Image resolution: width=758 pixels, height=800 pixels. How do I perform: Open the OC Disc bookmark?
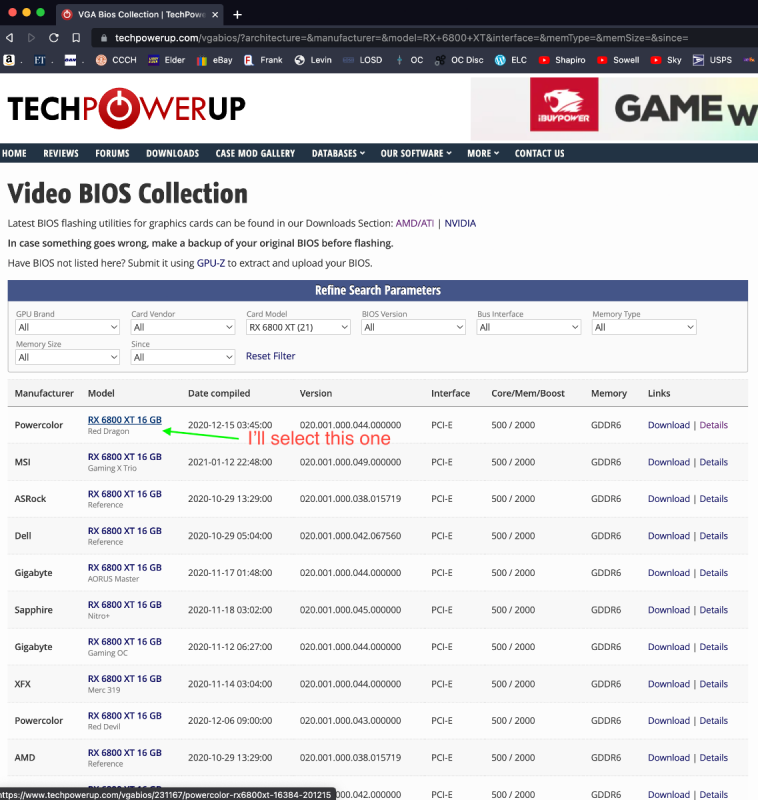pos(459,60)
